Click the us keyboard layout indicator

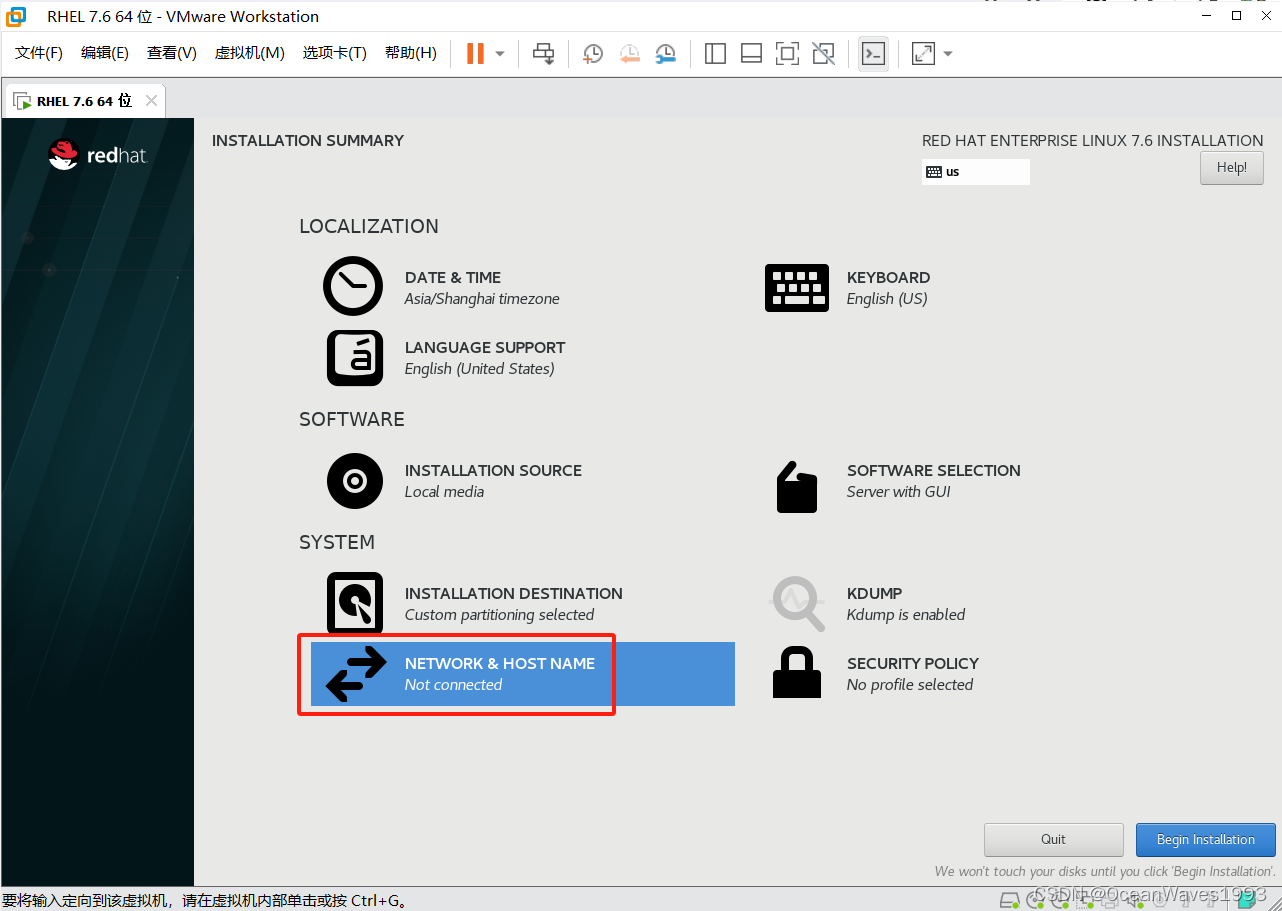pyautogui.click(x=975, y=172)
